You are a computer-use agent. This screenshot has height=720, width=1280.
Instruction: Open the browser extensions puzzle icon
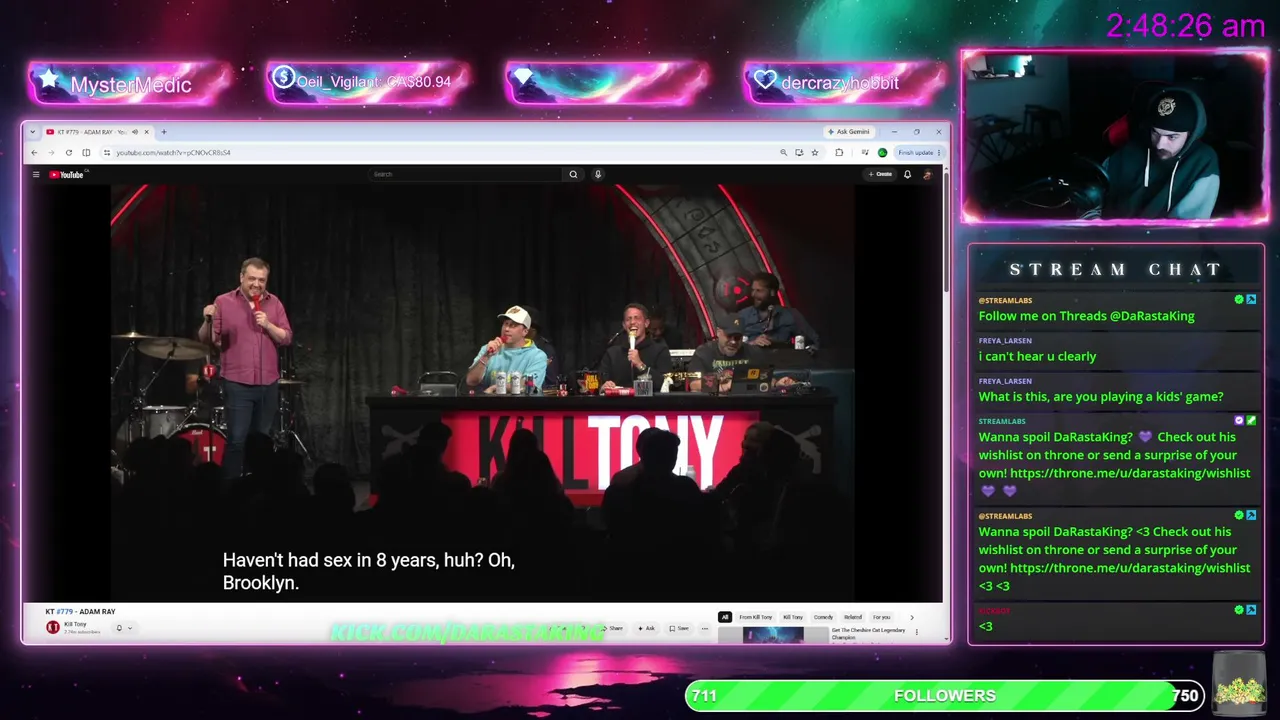(x=839, y=152)
